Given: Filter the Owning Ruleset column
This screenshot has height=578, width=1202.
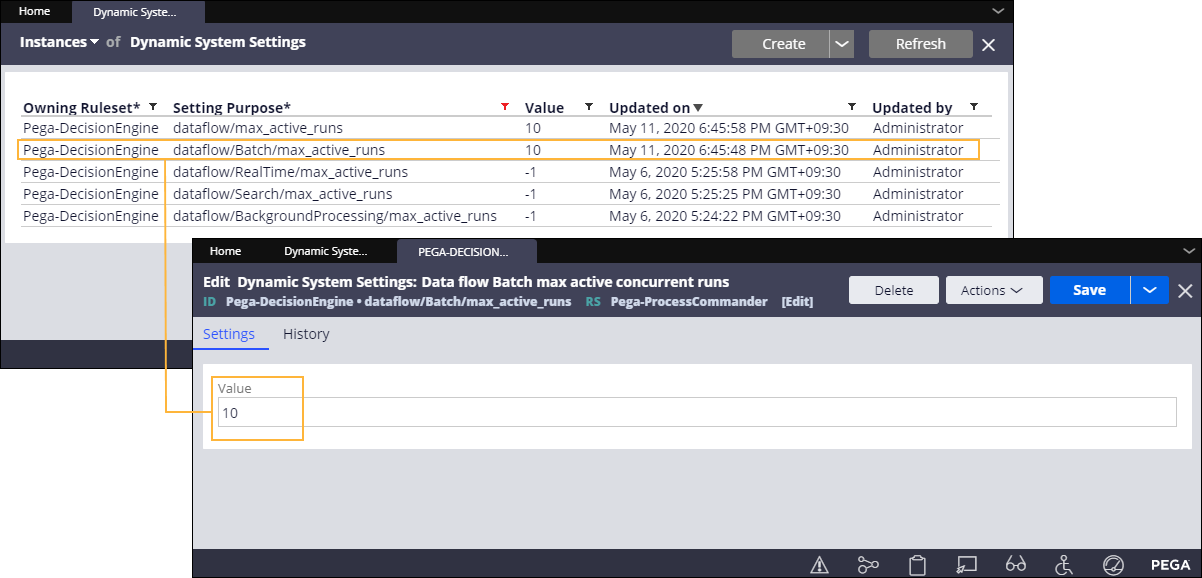Looking at the screenshot, I should tap(152, 107).
